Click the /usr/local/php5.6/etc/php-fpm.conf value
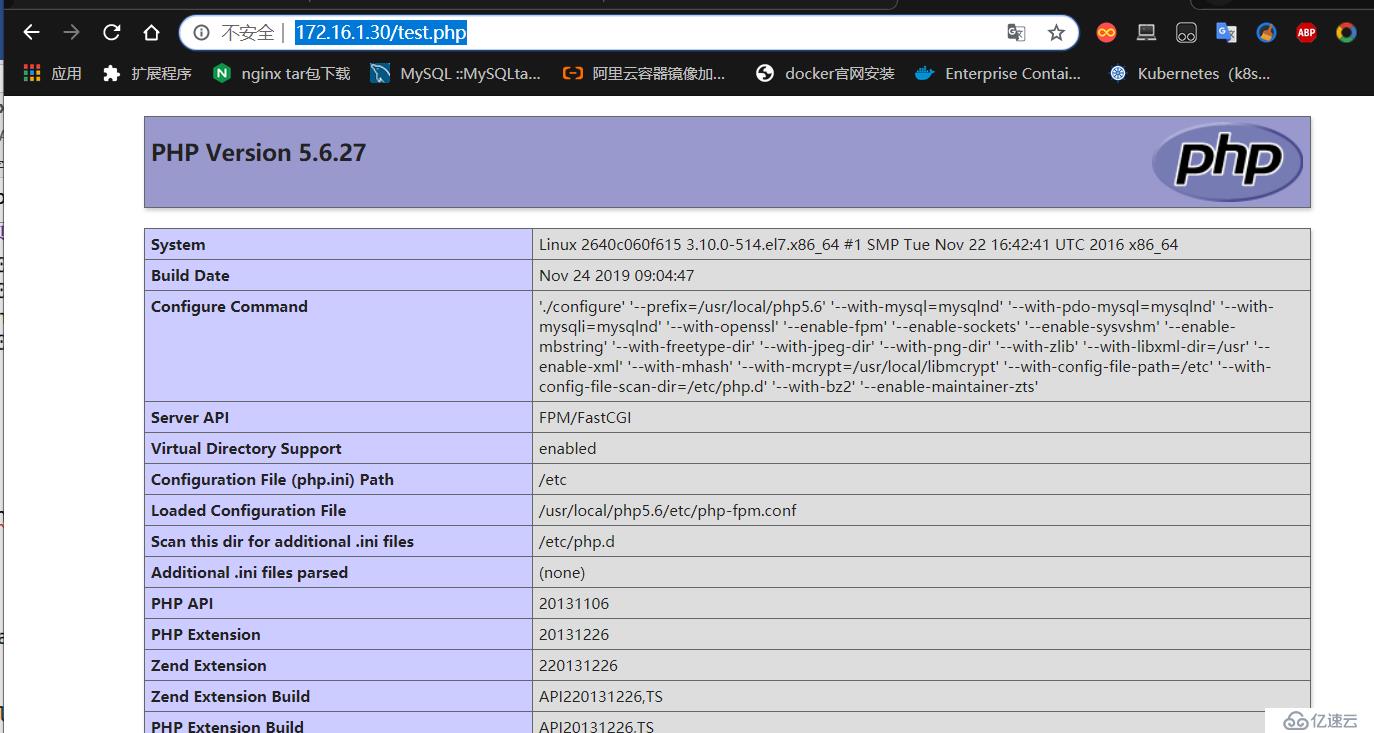1374x733 pixels. click(668, 510)
